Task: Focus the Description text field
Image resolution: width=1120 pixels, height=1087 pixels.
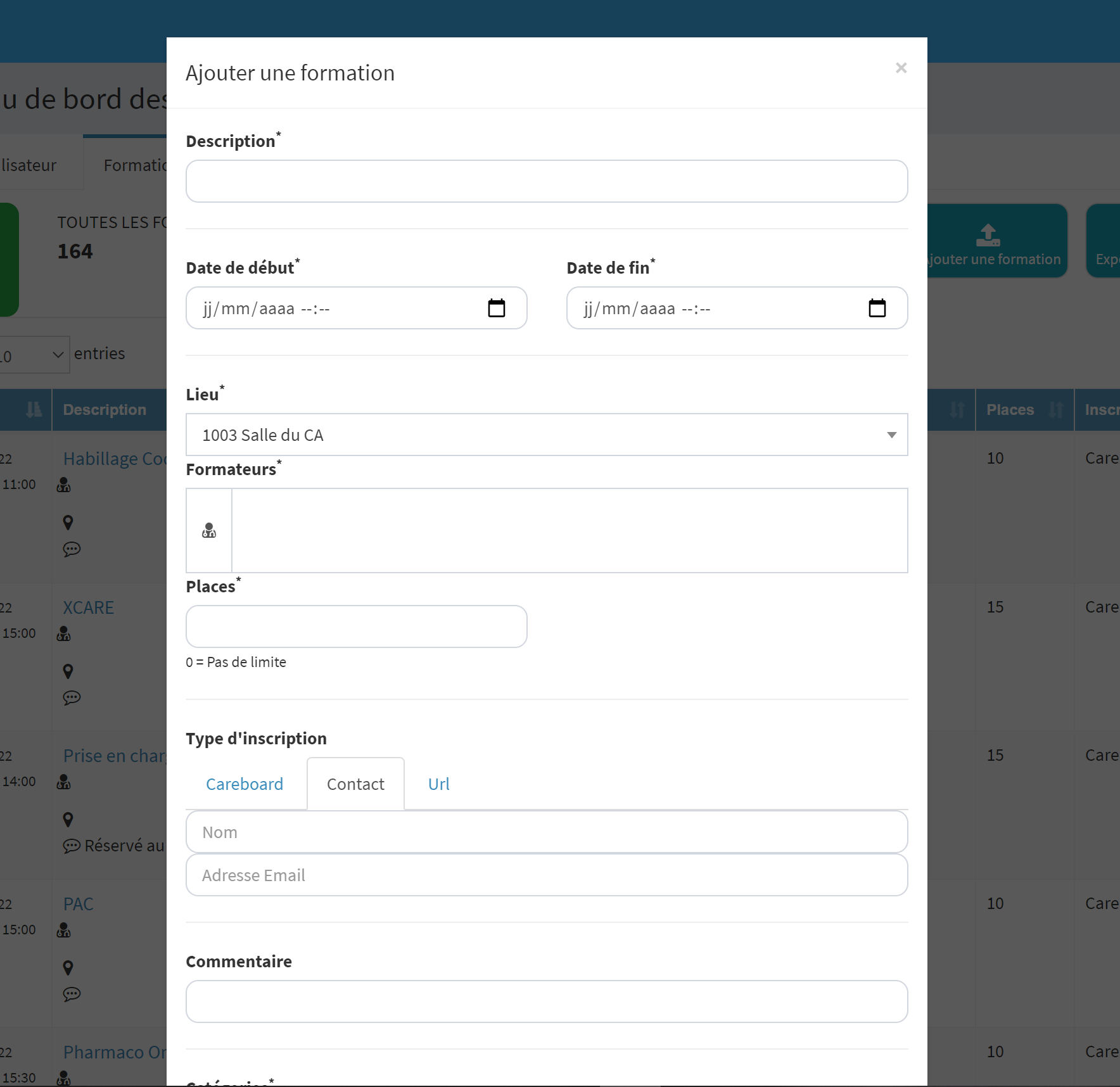Action: click(x=547, y=181)
